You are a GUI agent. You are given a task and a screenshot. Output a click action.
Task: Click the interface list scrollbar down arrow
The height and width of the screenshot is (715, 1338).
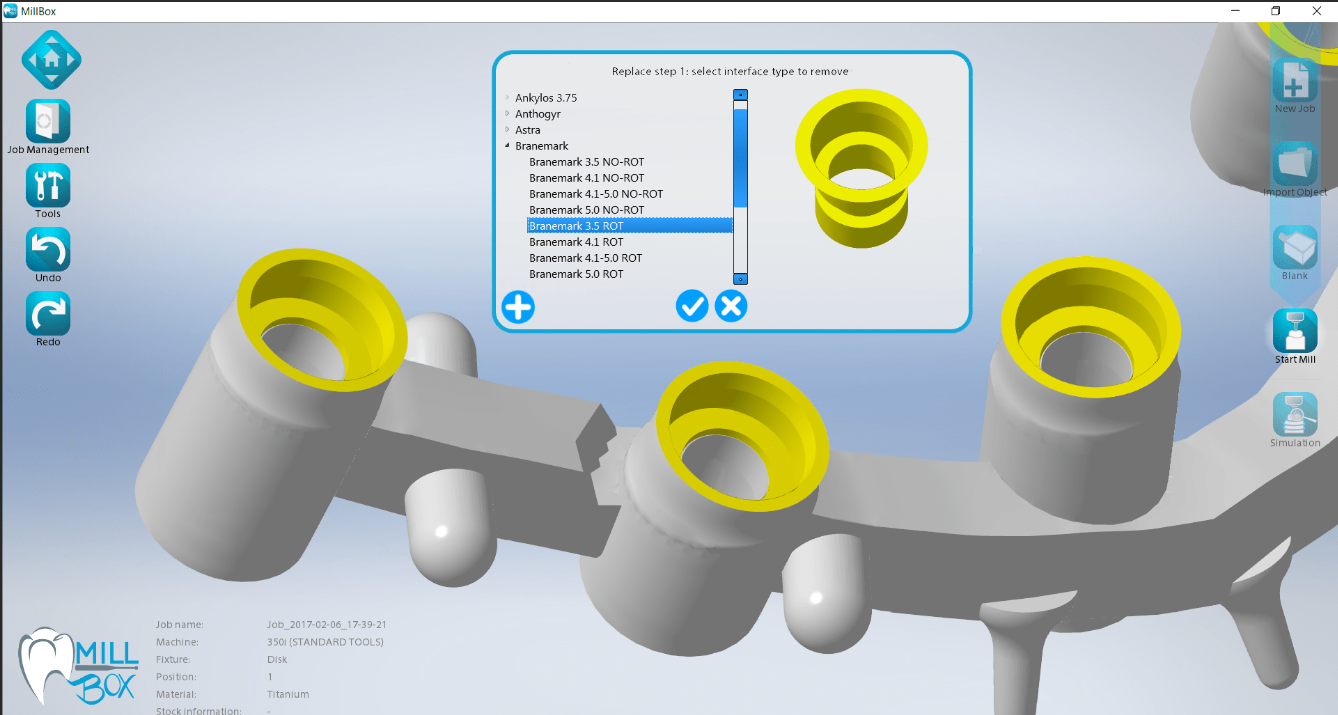(741, 279)
